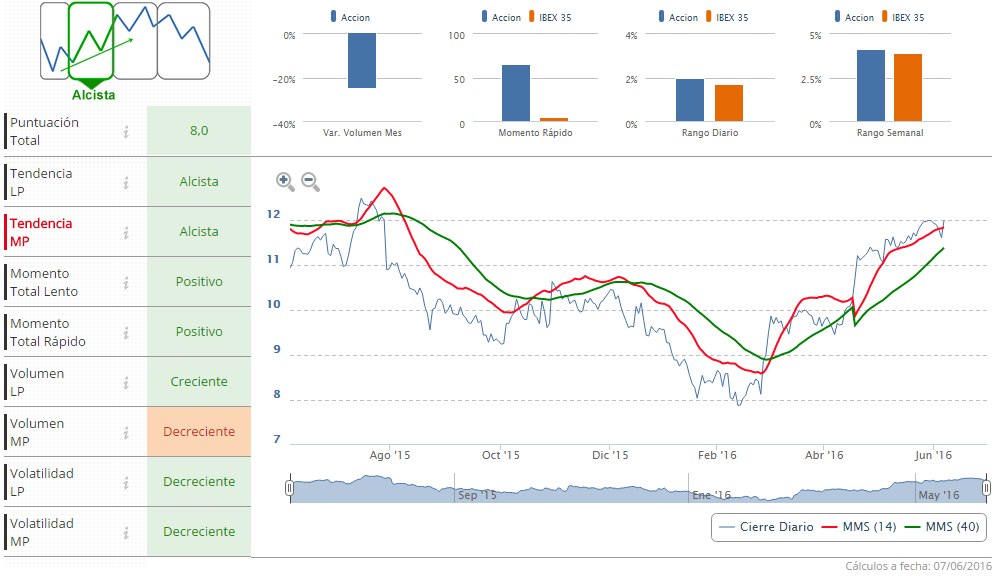
Task: Click the right handle of range navigator
Action: point(986,488)
